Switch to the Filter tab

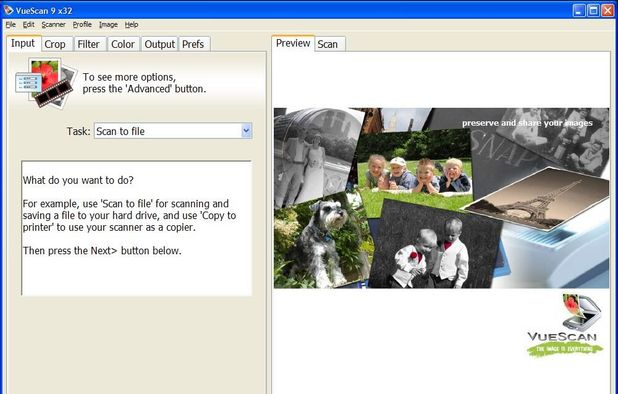pos(89,44)
